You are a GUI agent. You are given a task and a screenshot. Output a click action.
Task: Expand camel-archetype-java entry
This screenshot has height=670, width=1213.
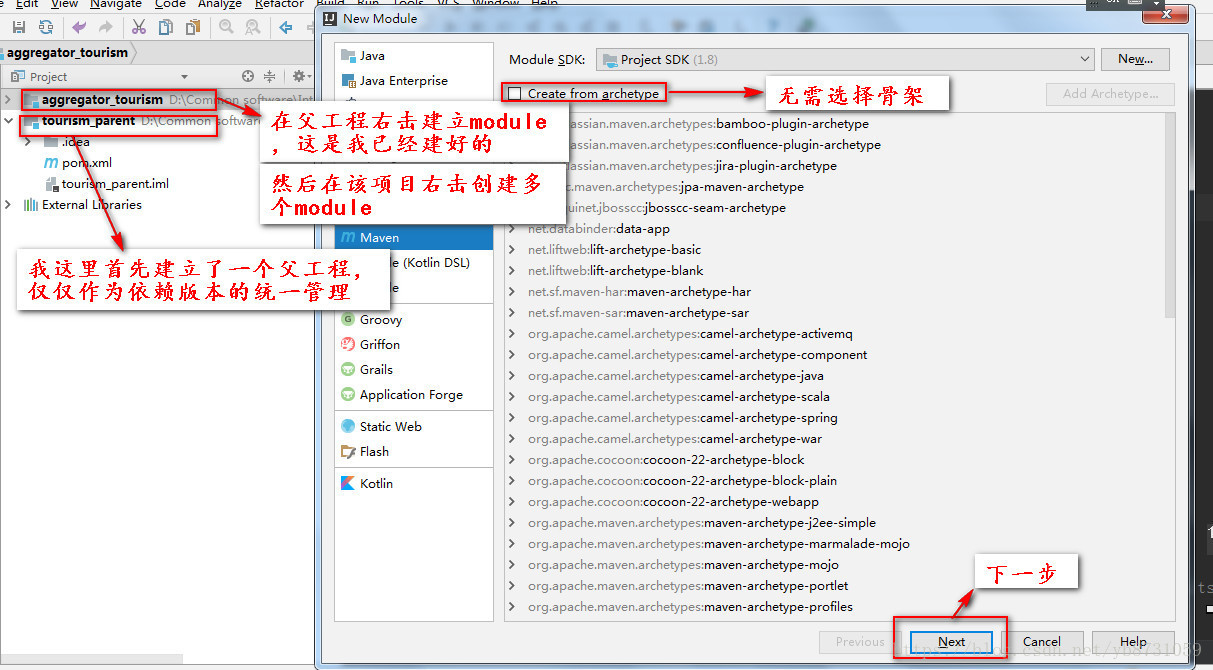click(x=513, y=376)
